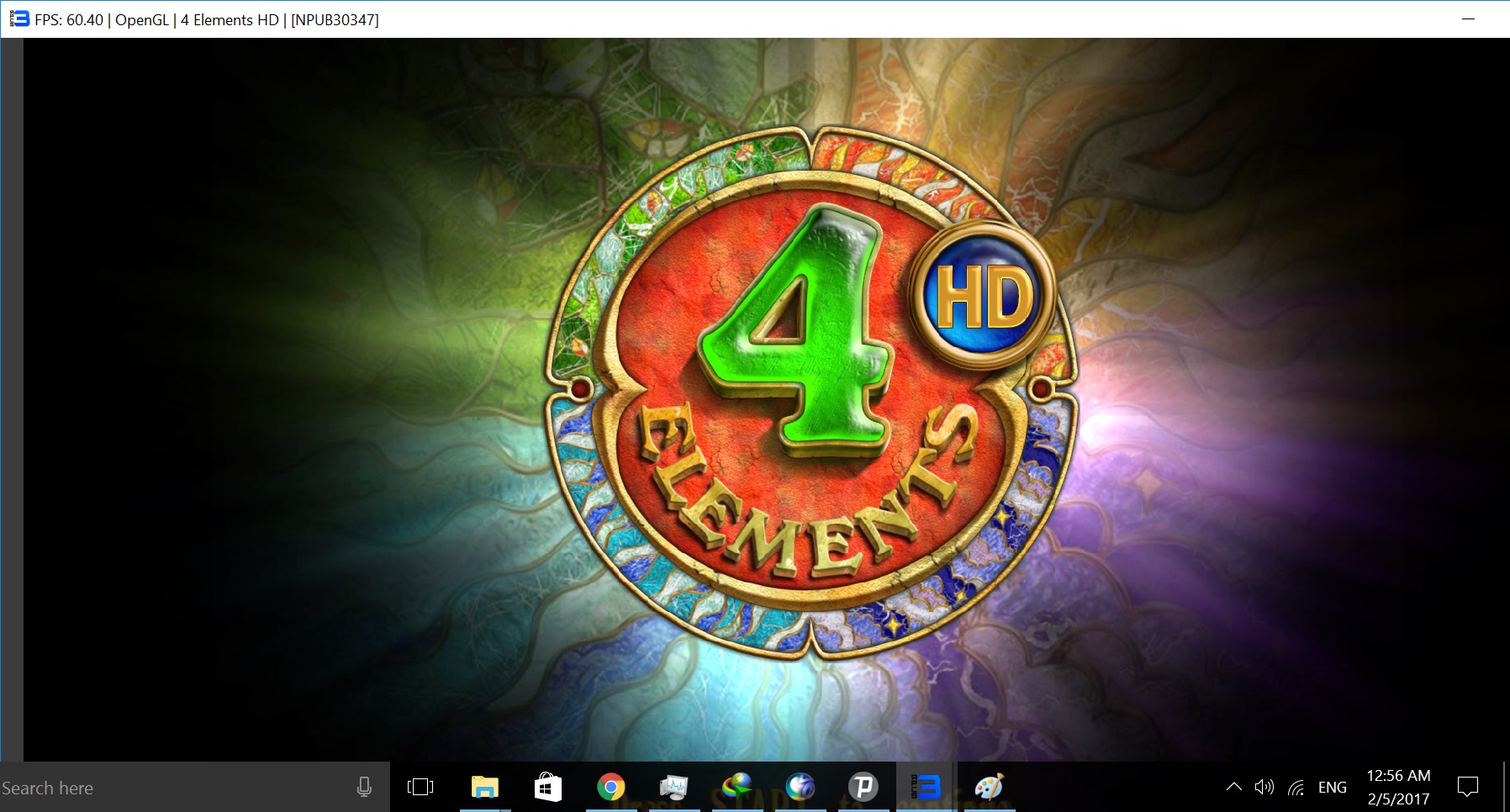Open the Paint palette taskbar icon
This screenshot has width=1510, height=812.
point(990,788)
